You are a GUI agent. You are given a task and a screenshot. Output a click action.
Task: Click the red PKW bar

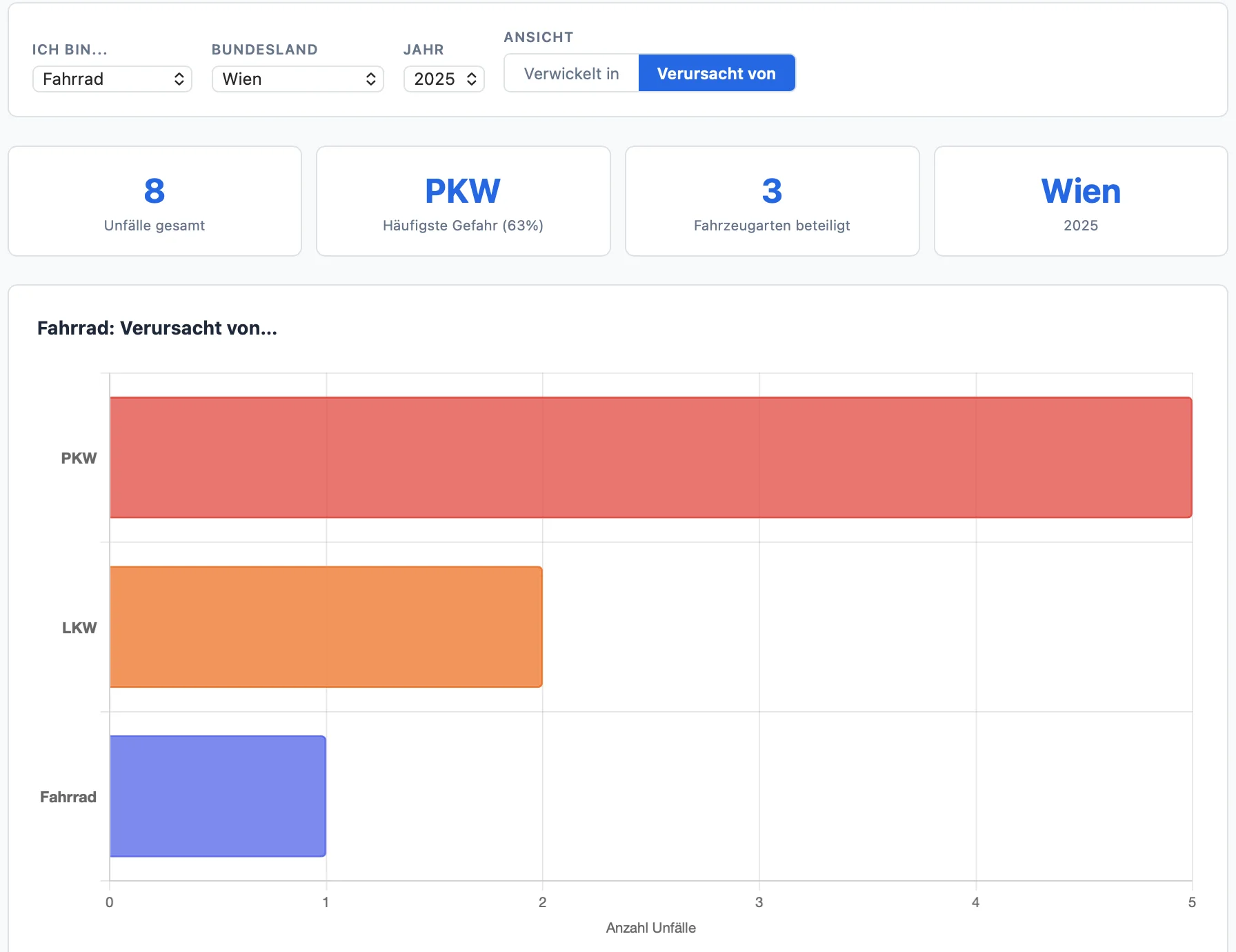pos(650,457)
